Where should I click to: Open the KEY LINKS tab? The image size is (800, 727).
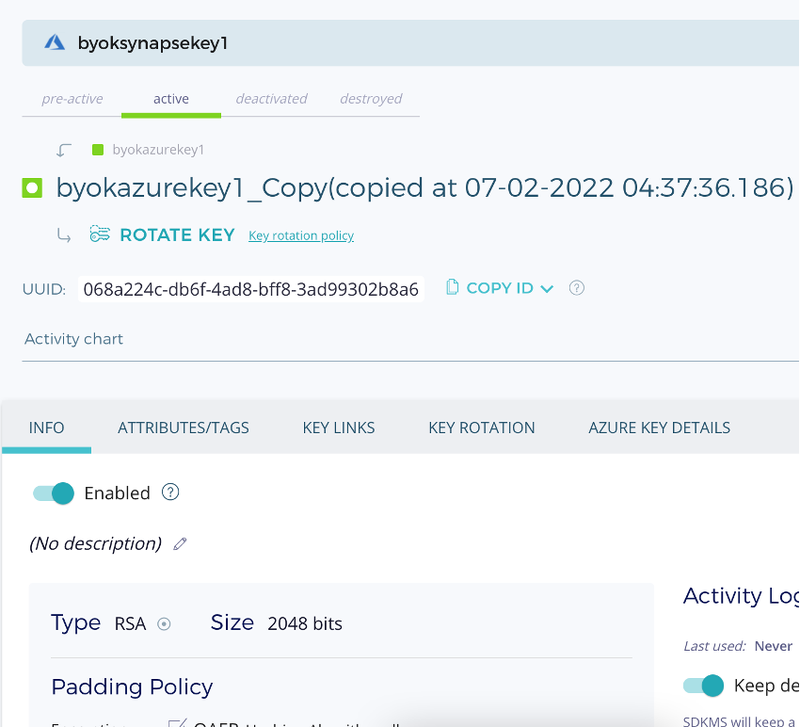click(x=339, y=428)
